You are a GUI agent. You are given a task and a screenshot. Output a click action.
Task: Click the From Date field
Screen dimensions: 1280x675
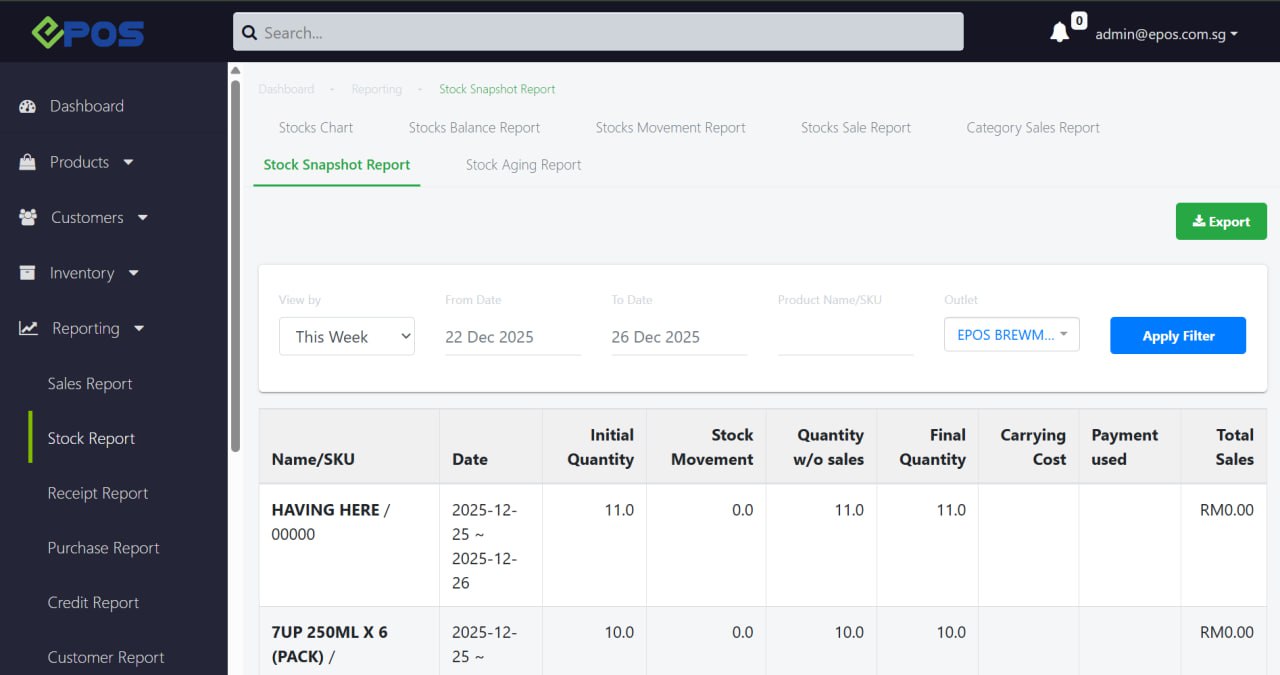tap(512, 338)
